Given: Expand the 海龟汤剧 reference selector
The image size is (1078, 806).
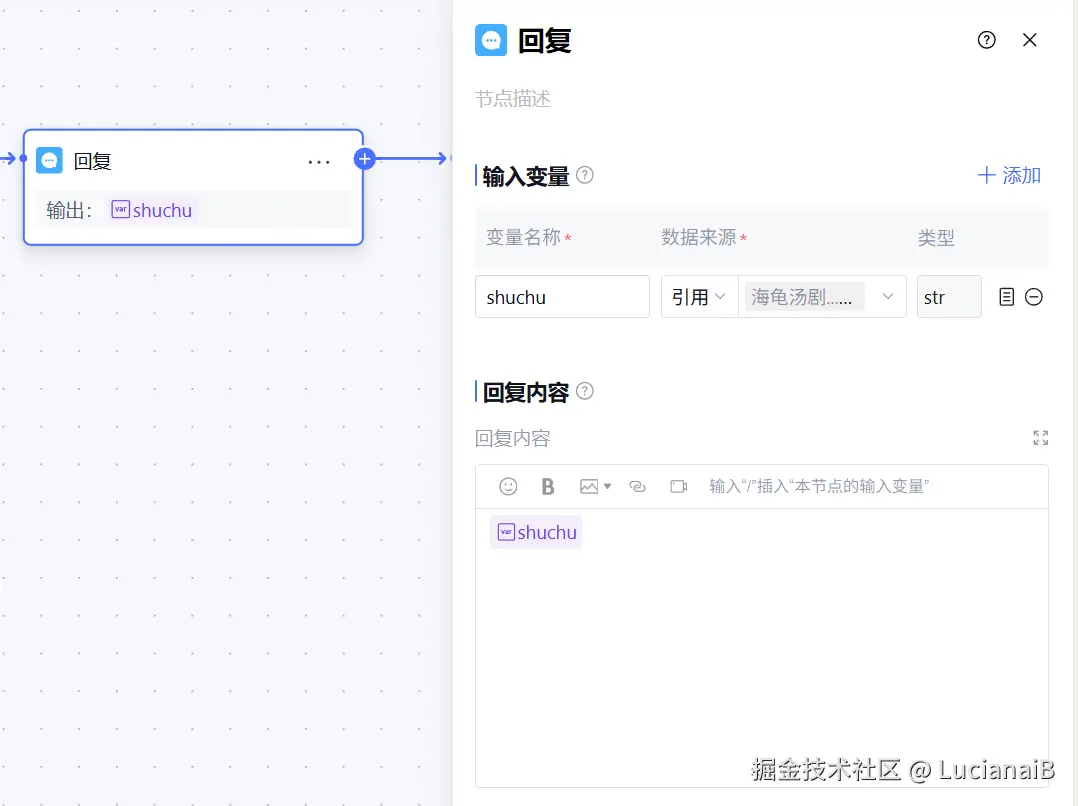Looking at the screenshot, I should click(x=887, y=296).
